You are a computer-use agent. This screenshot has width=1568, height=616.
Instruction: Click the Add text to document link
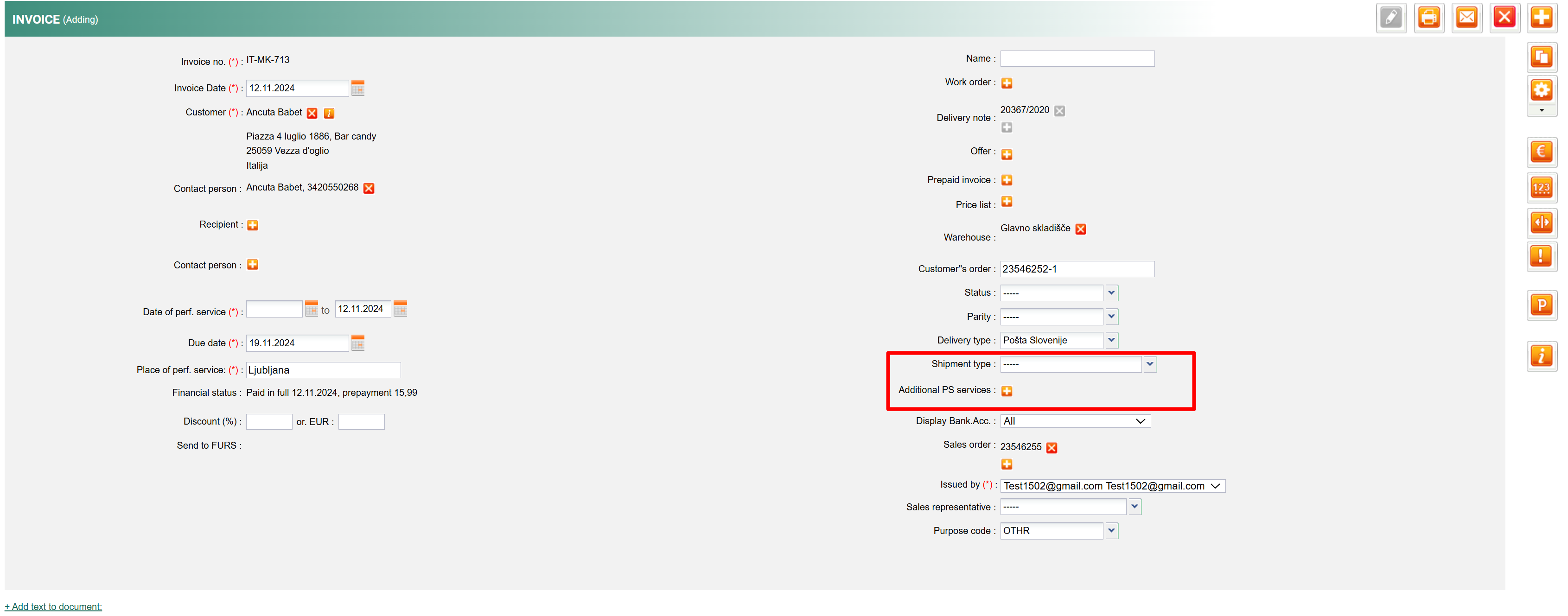pos(54,606)
